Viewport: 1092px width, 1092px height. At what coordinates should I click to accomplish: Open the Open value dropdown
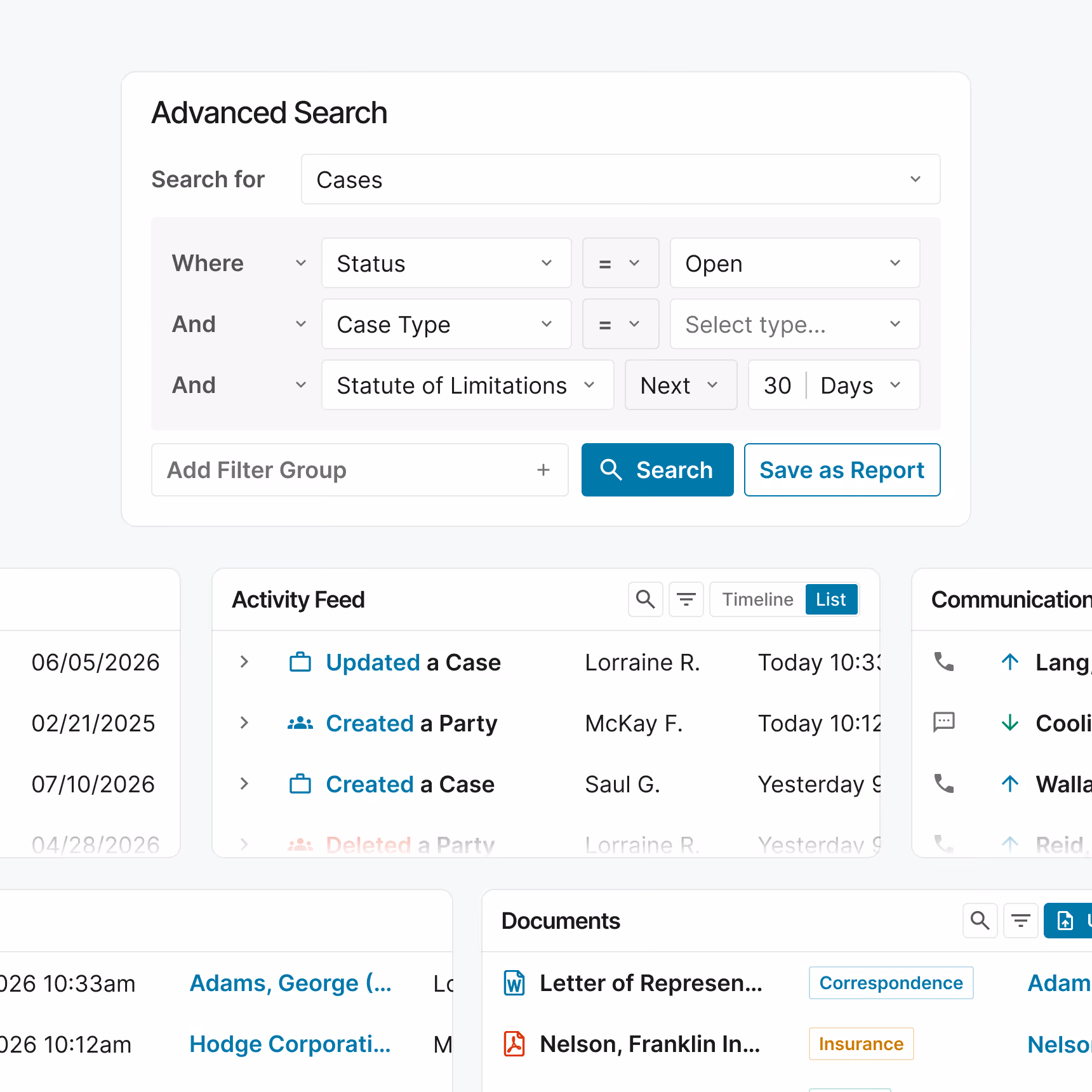795,263
